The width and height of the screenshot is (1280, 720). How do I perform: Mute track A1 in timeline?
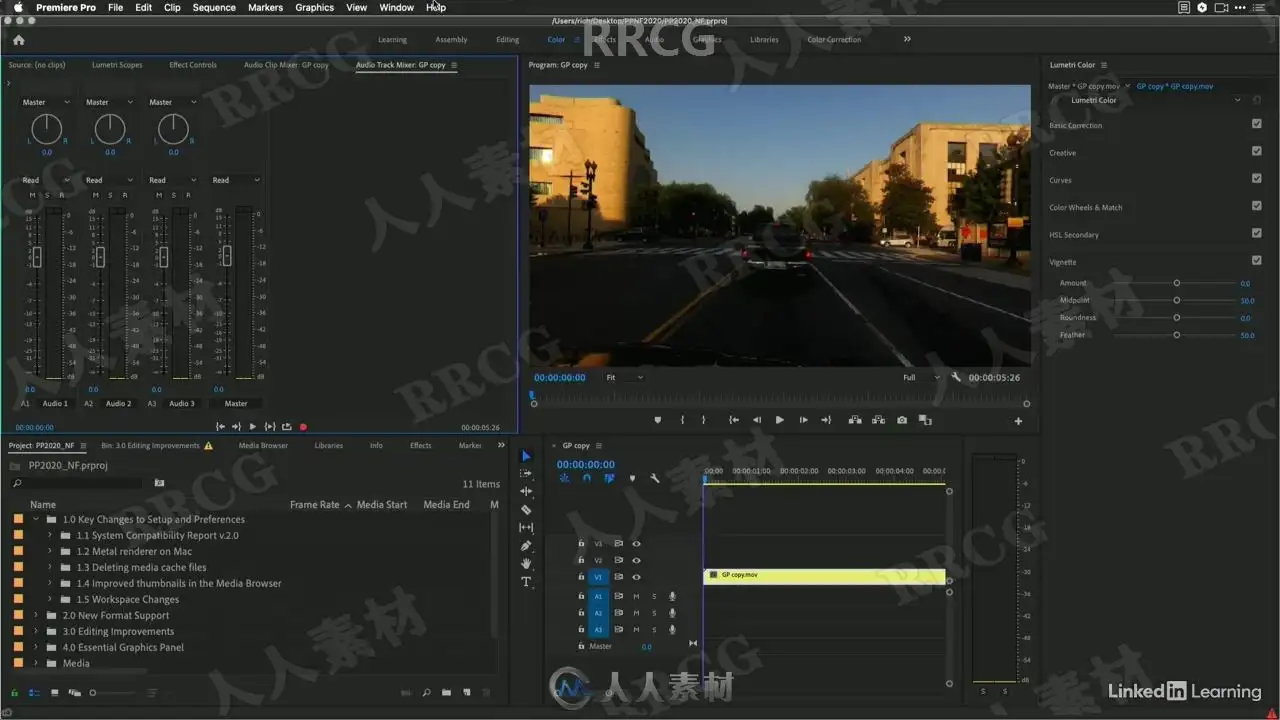point(636,597)
